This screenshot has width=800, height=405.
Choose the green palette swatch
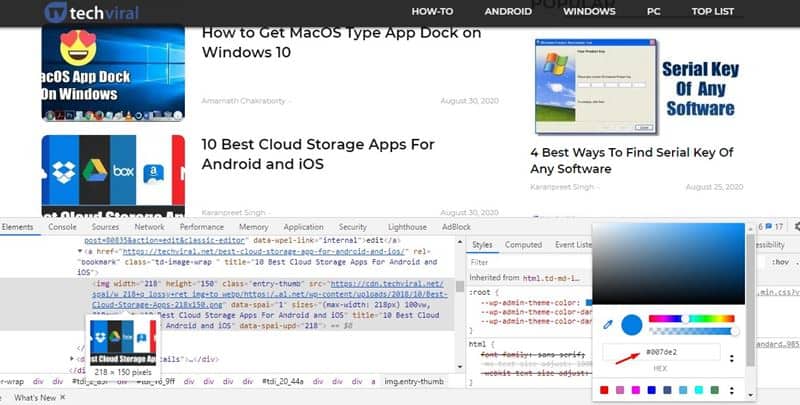click(x=715, y=390)
